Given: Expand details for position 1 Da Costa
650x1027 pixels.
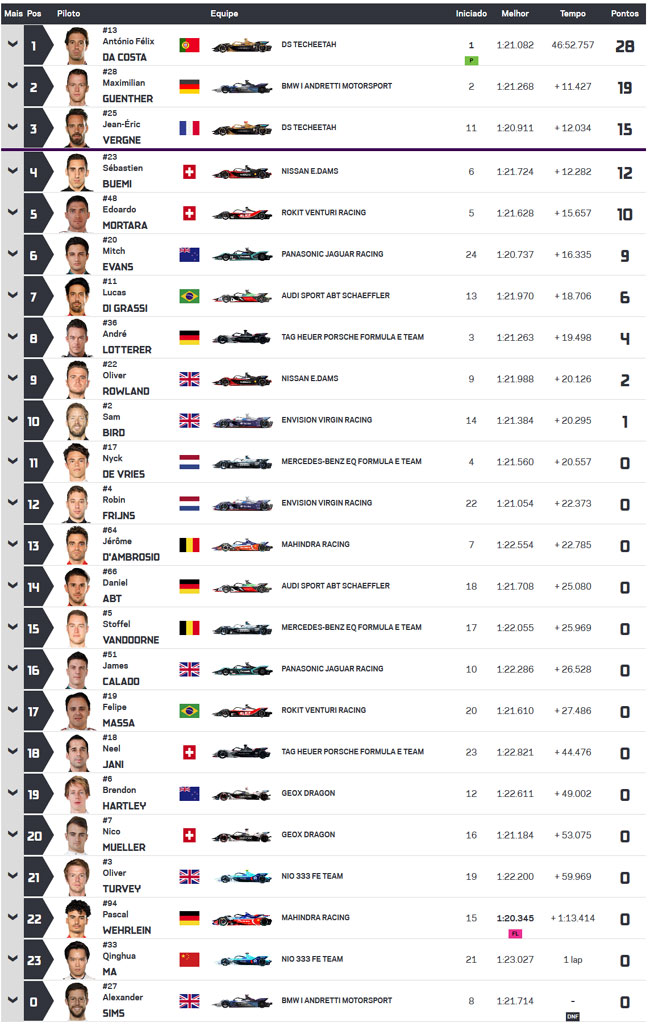Looking at the screenshot, I should coord(12,44).
